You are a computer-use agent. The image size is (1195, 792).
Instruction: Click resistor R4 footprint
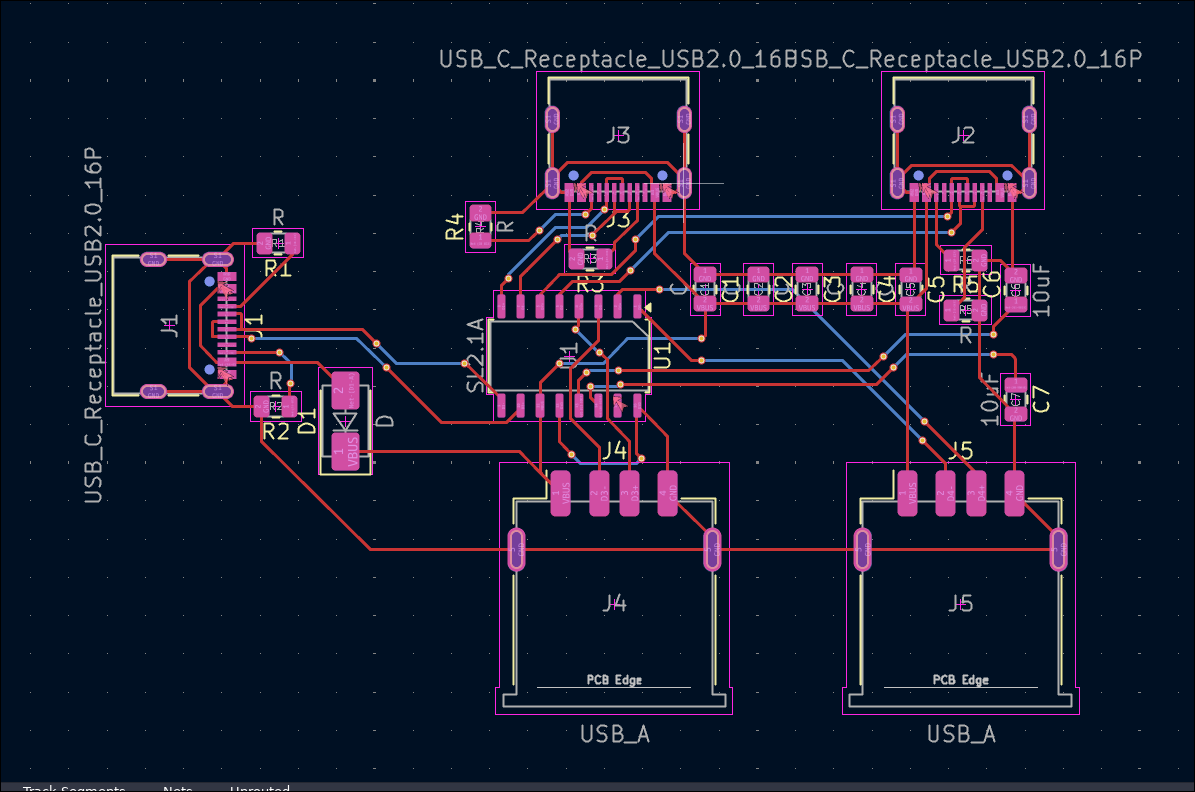pos(480,226)
